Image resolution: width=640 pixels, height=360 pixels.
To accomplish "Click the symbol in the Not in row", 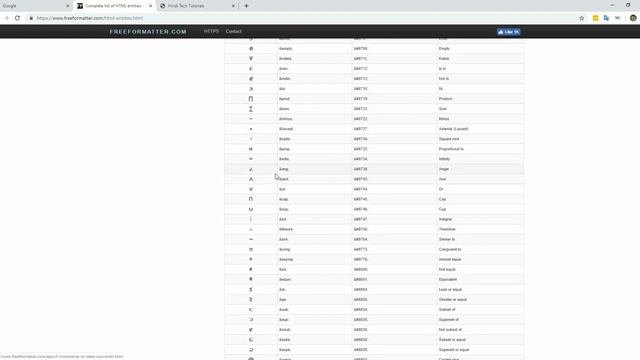I will (251, 79).
